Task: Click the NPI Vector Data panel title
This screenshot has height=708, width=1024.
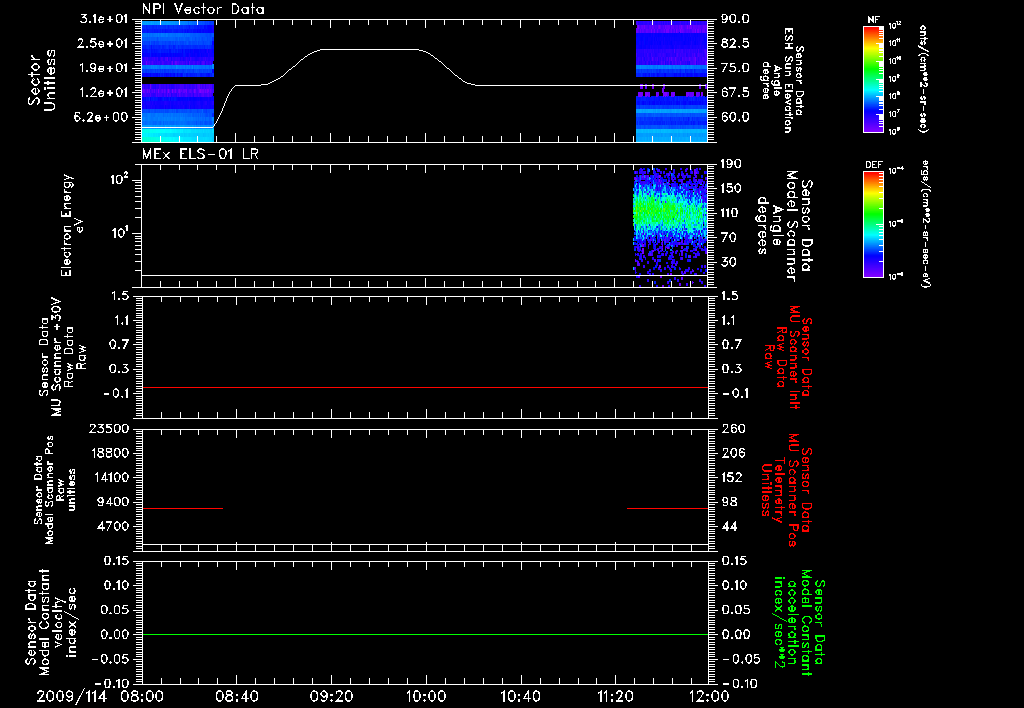Action: click(203, 9)
